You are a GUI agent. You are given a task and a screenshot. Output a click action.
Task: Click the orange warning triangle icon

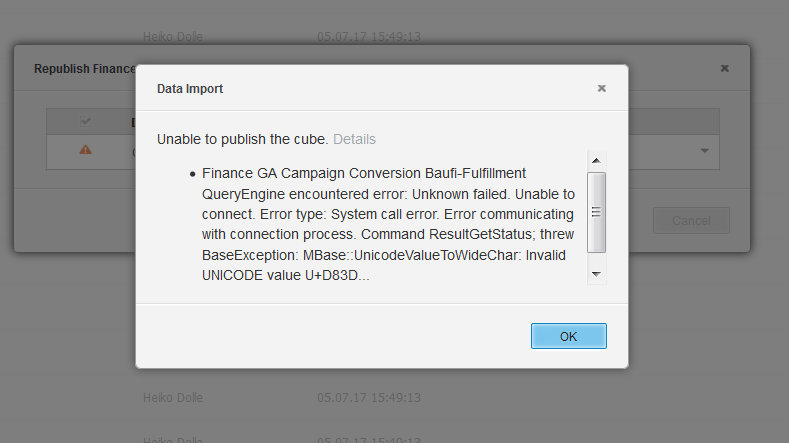coord(86,150)
